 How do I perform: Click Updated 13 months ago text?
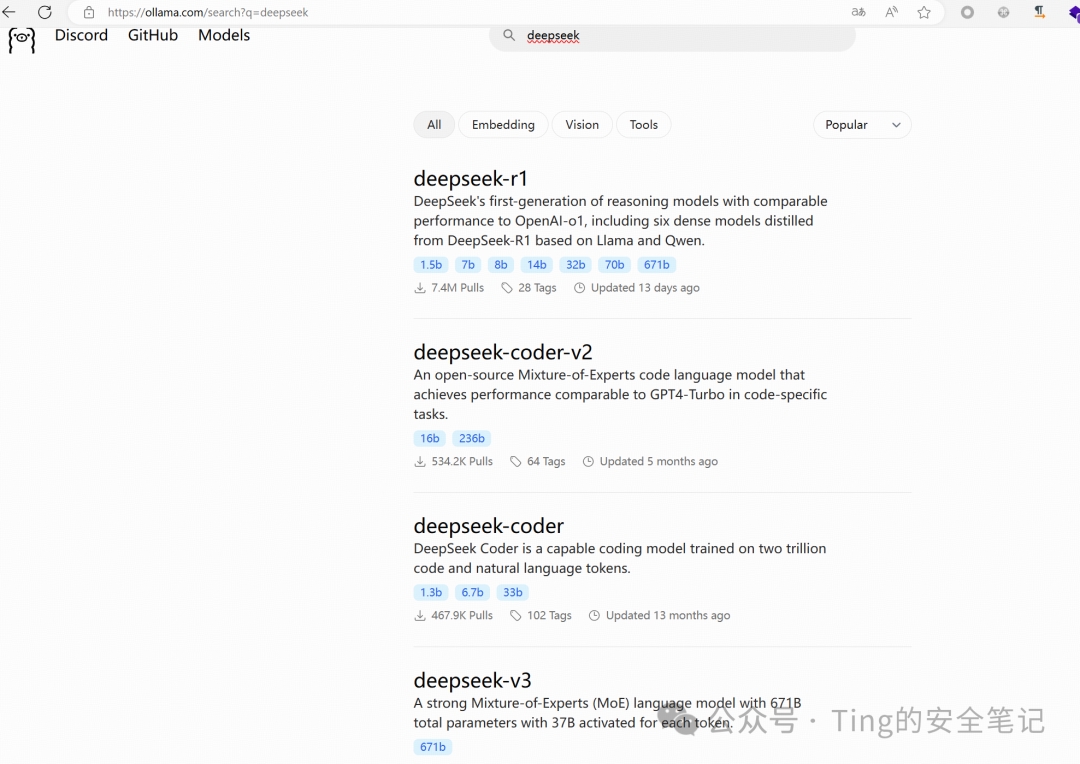pos(668,616)
